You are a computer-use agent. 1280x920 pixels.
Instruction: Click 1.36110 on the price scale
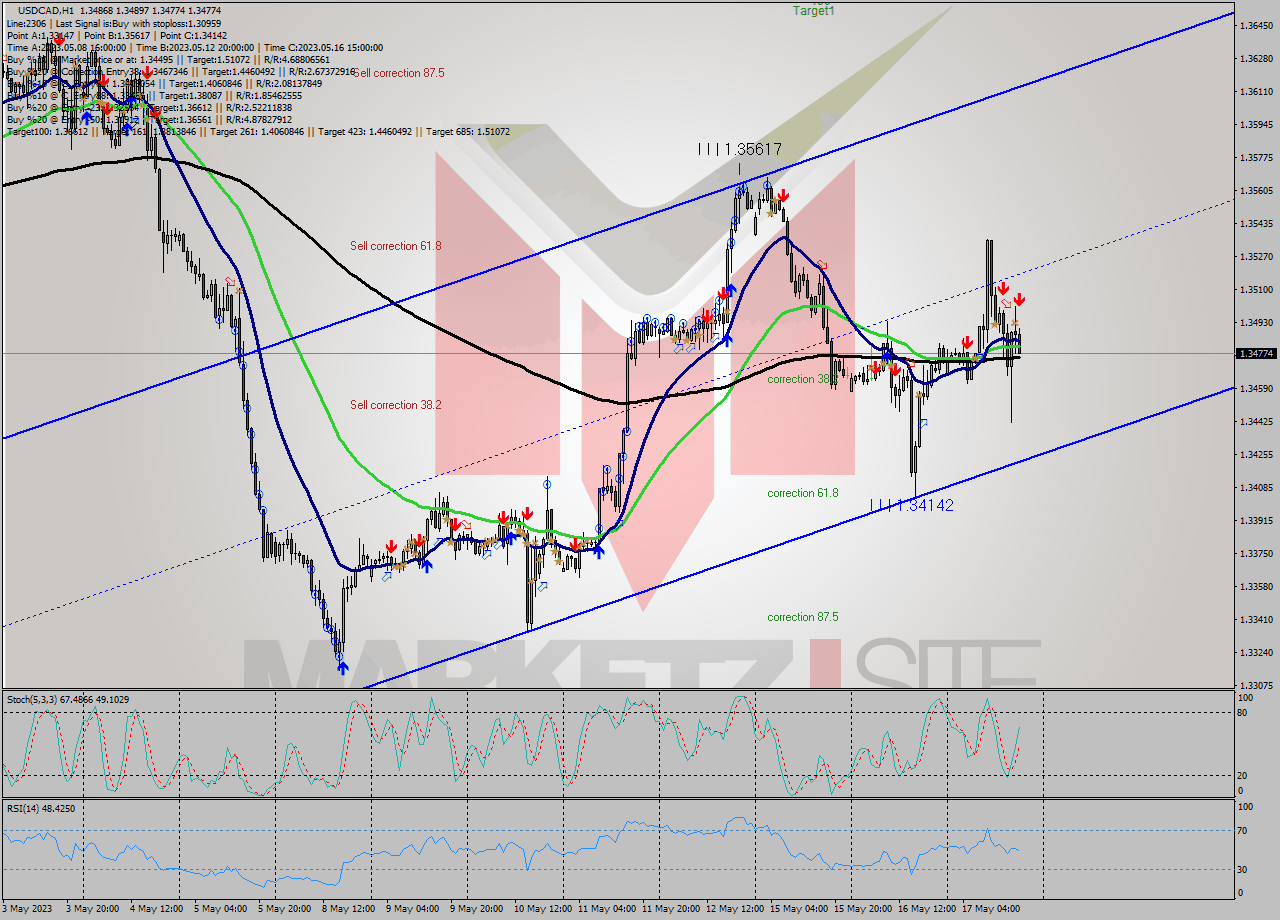click(x=1256, y=91)
